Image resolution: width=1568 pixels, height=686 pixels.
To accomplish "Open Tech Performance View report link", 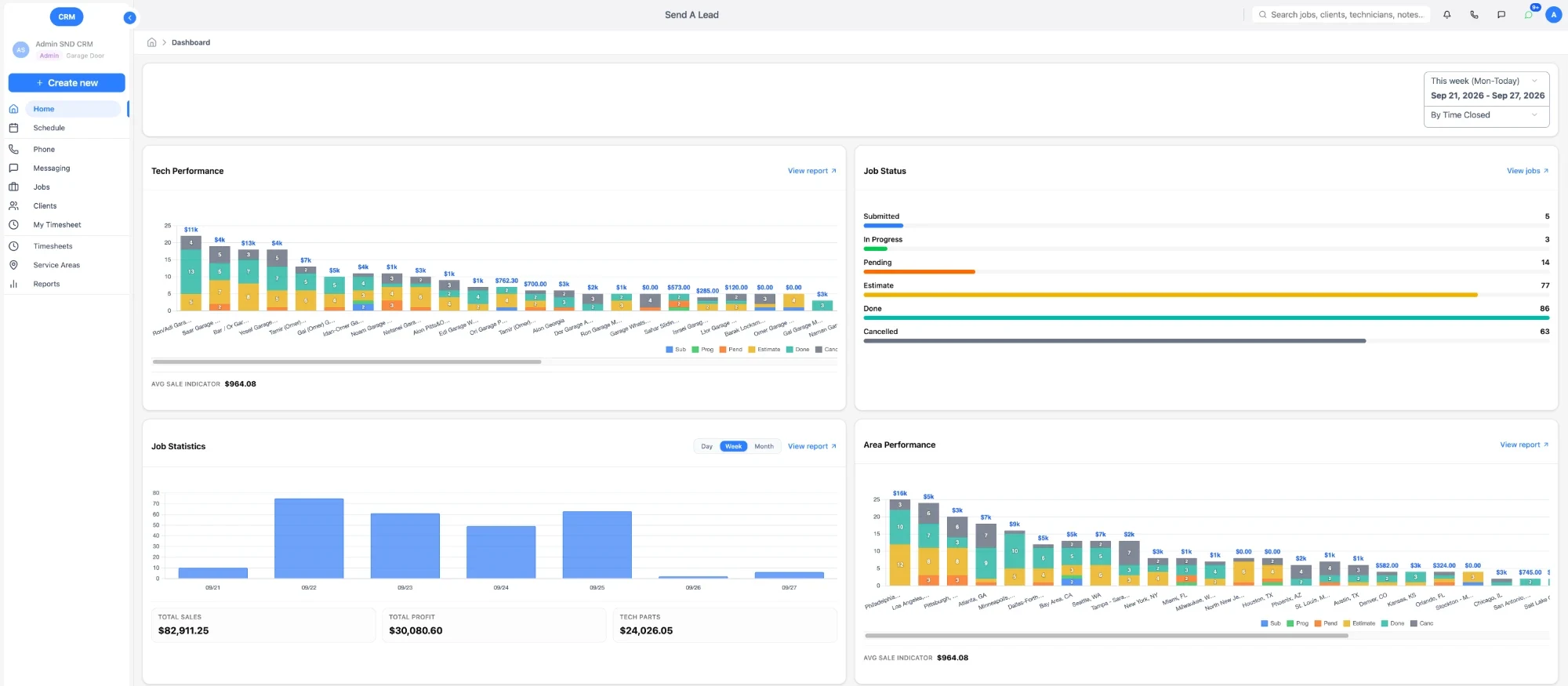I will 811,171.
